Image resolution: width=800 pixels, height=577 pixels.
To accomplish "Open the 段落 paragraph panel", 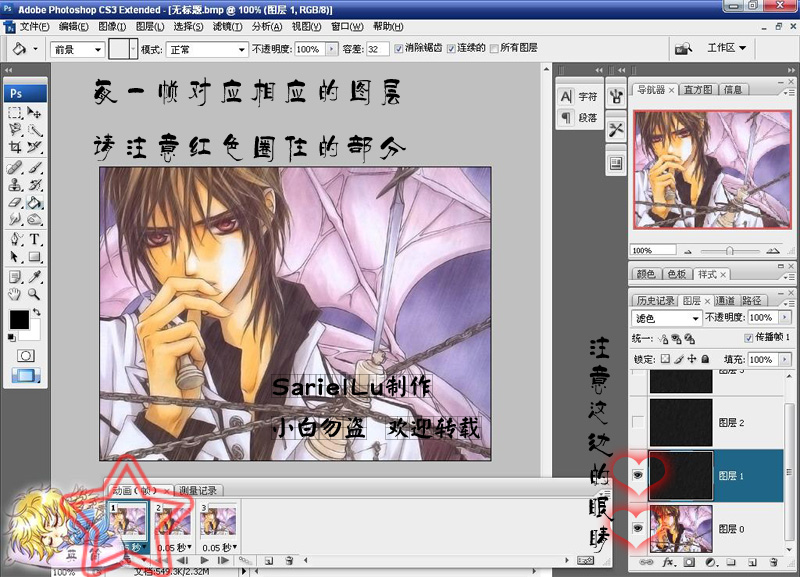I will [x=580, y=117].
